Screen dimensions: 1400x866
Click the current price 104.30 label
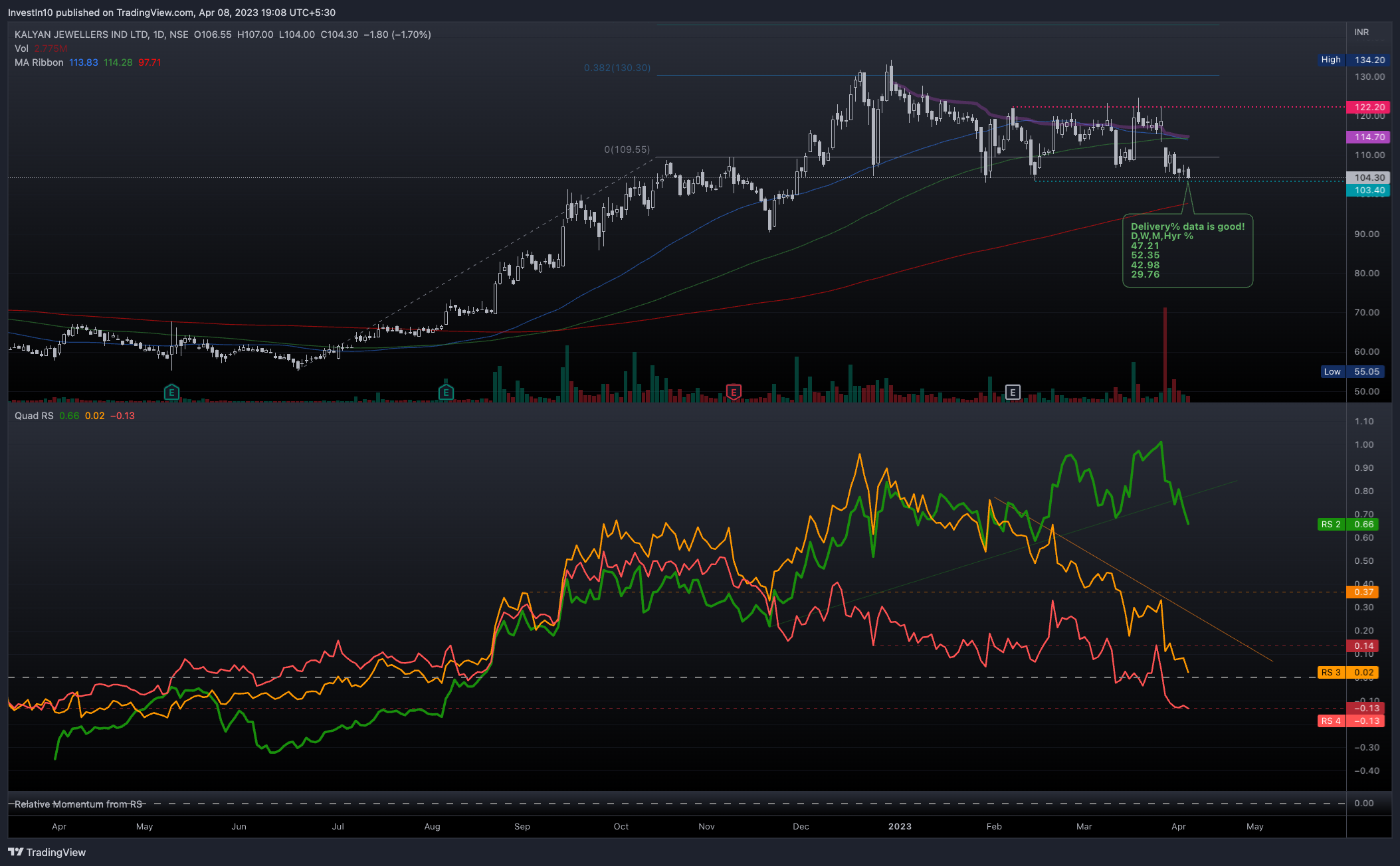1369,177
